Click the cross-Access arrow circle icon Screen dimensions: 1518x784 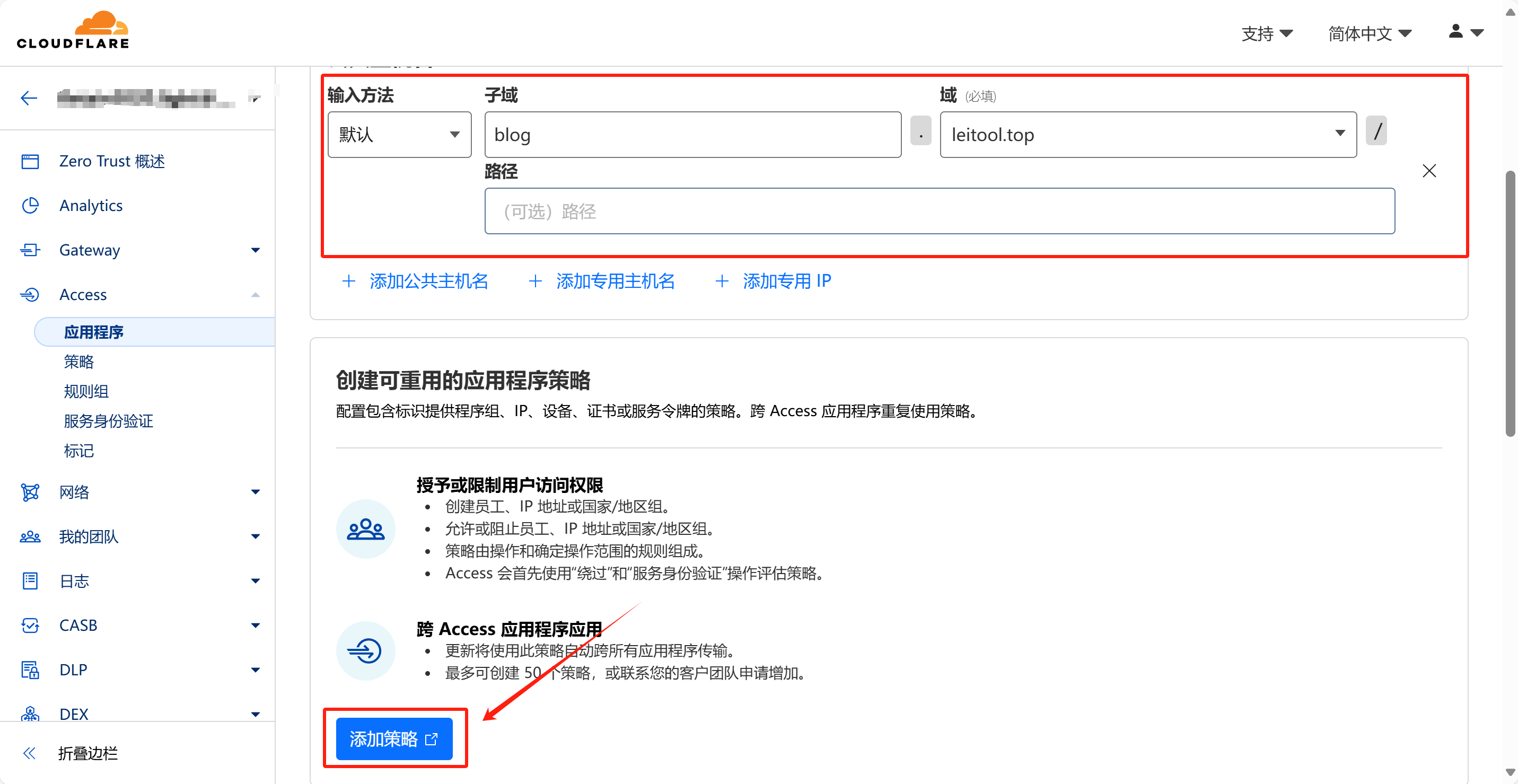coord(365,651)
